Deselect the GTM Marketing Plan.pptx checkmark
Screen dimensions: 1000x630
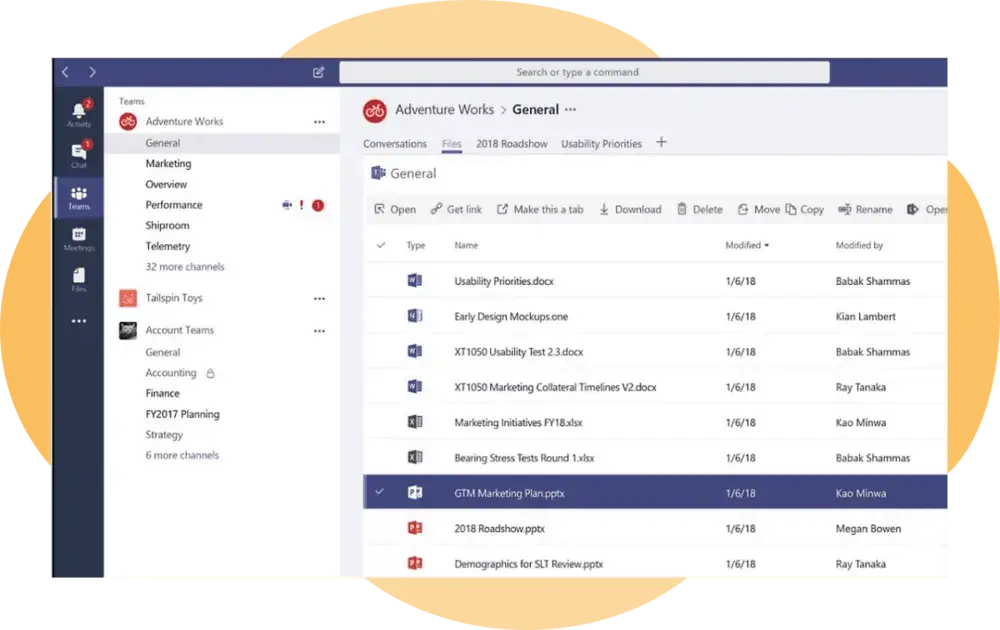[x=379, y=492]
